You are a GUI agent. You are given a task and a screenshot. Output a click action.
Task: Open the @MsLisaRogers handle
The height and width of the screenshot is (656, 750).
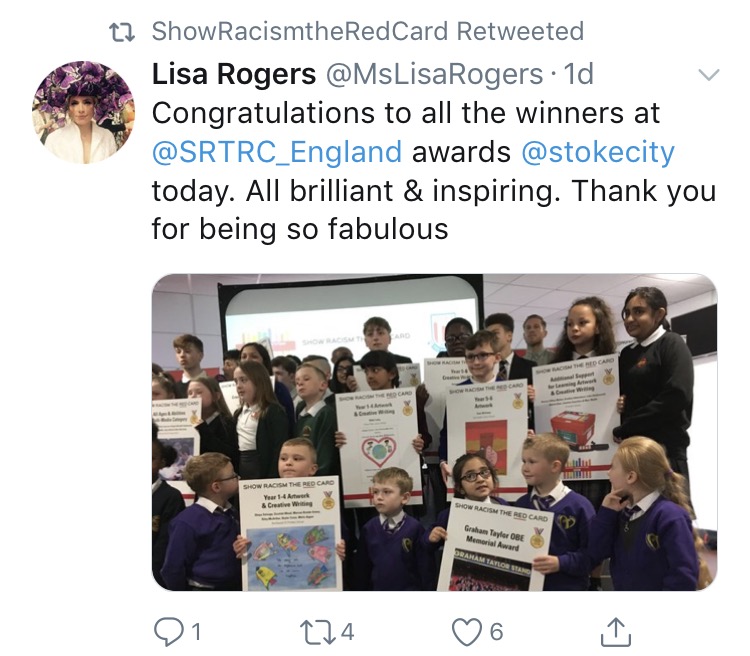point(434,74)
